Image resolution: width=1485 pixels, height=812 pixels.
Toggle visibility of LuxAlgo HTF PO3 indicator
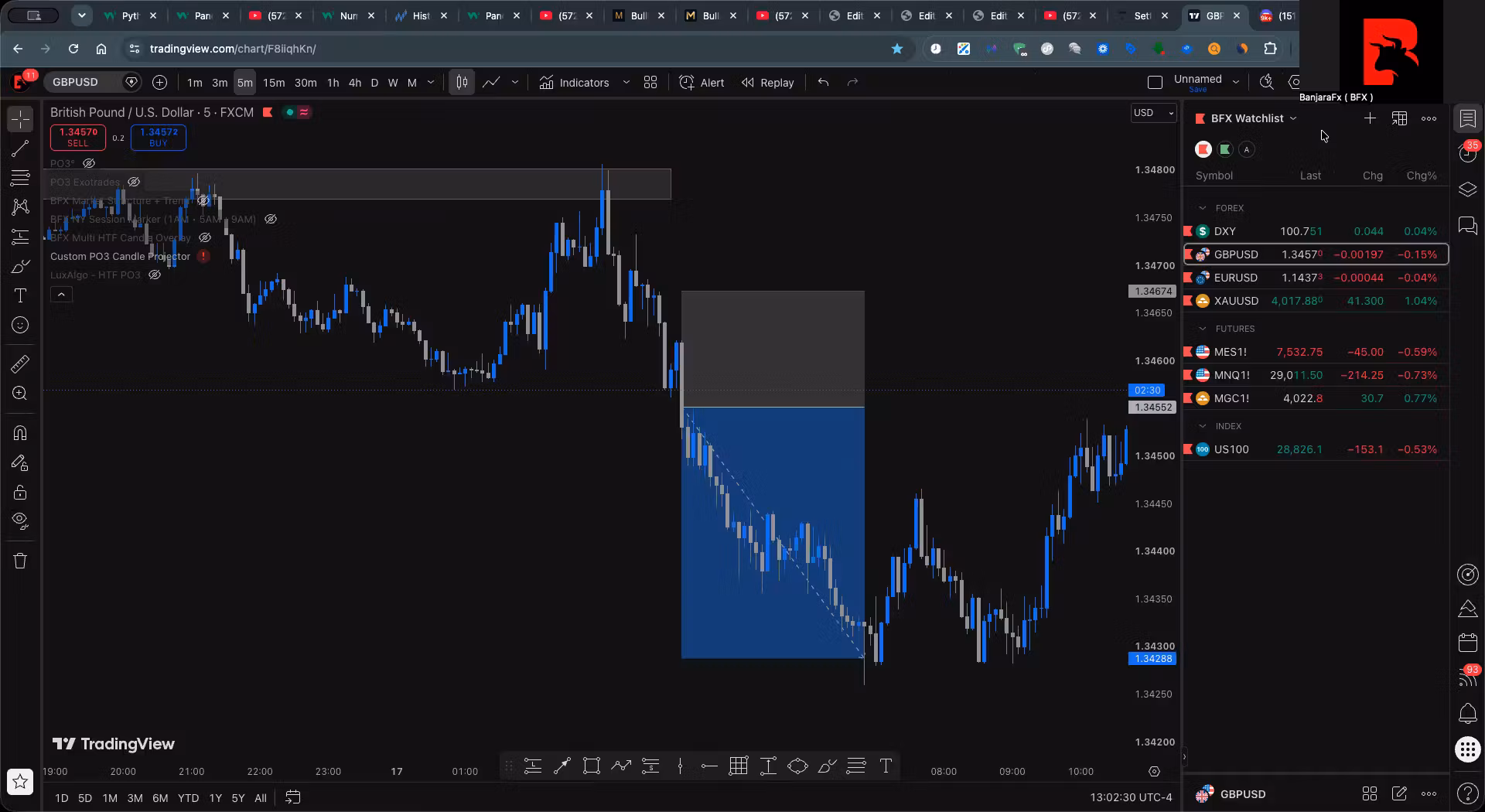pyautogui.click(x=155, y=275)
